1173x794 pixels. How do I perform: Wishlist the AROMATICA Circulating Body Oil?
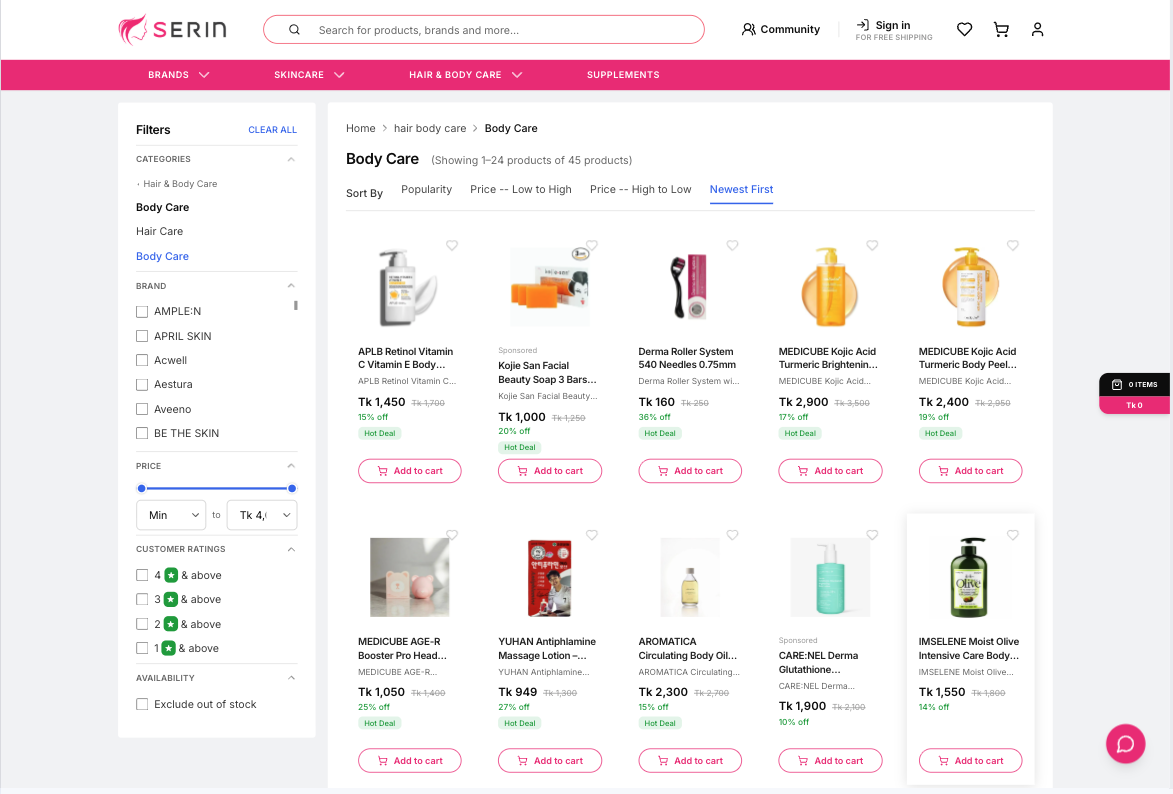pos(732,535)
